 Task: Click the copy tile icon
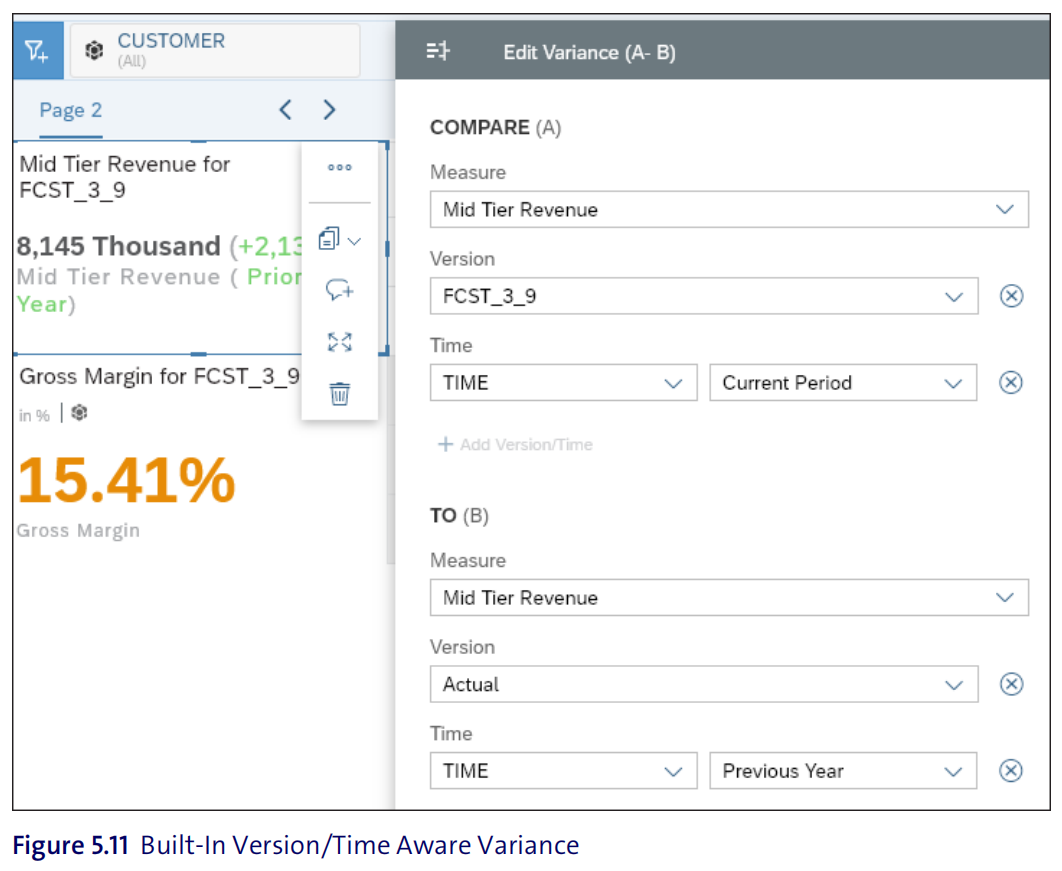point(328,238)
